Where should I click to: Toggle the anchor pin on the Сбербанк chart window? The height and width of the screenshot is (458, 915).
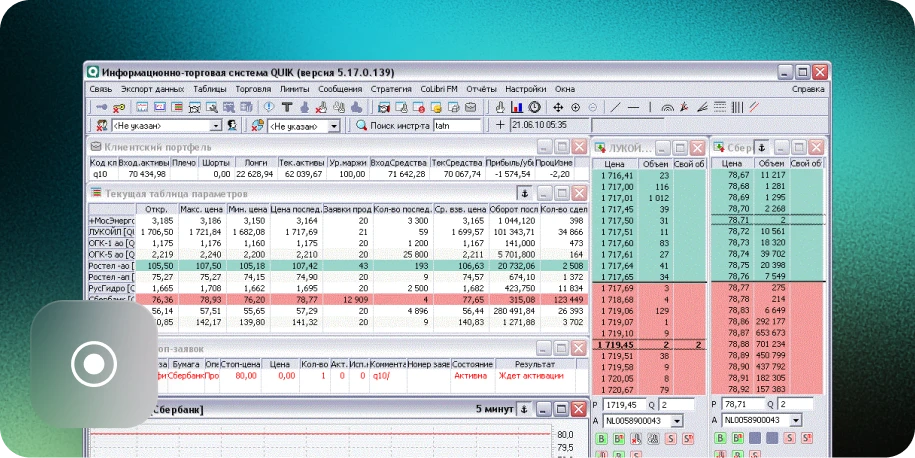[x=522, y=409]
